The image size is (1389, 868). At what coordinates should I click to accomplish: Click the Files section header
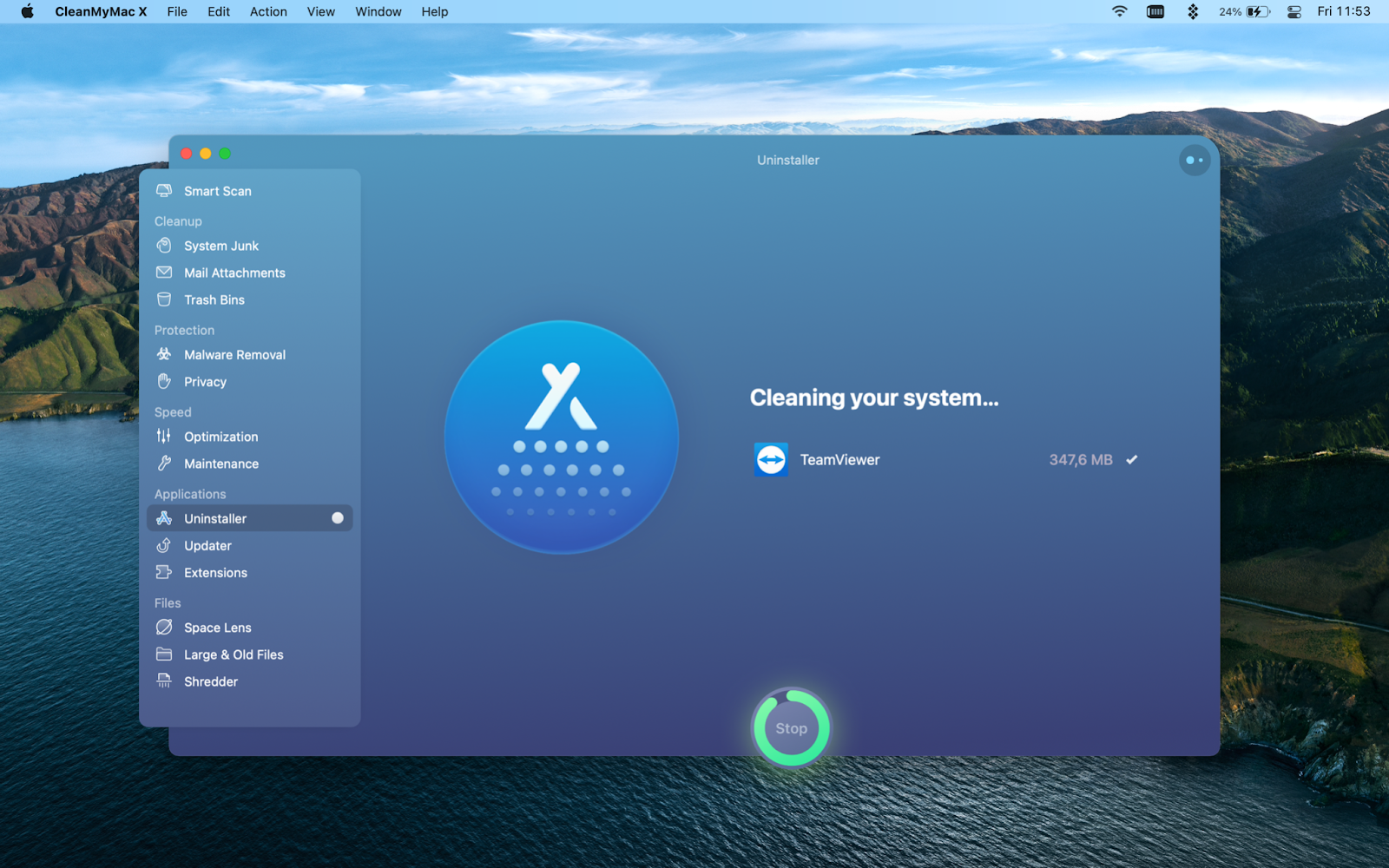point(168,602)
